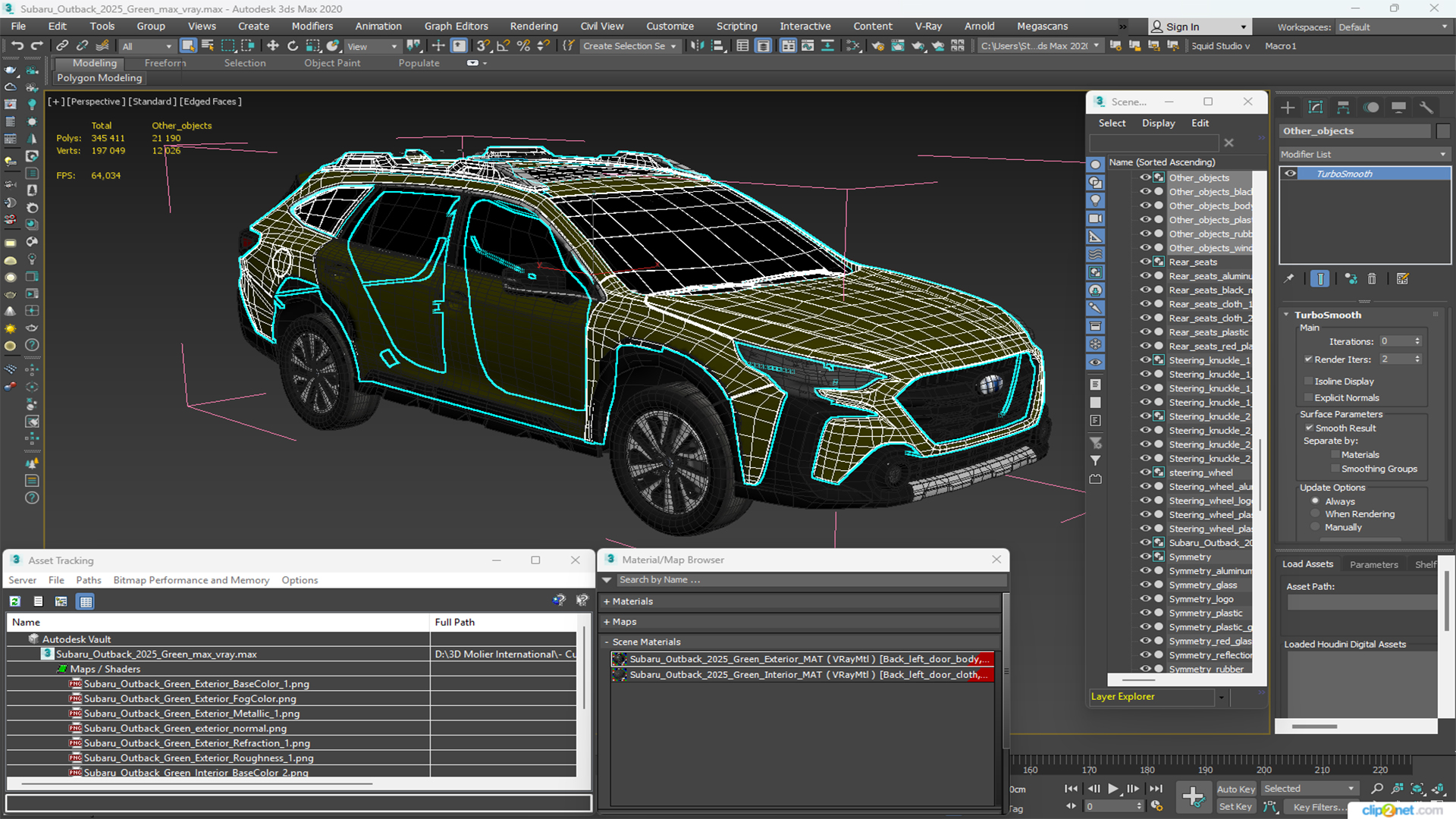Viewport: 1456px width, 819px height.
Task: Open the Workspaces Default dropdown
Action: point(1392,27)
